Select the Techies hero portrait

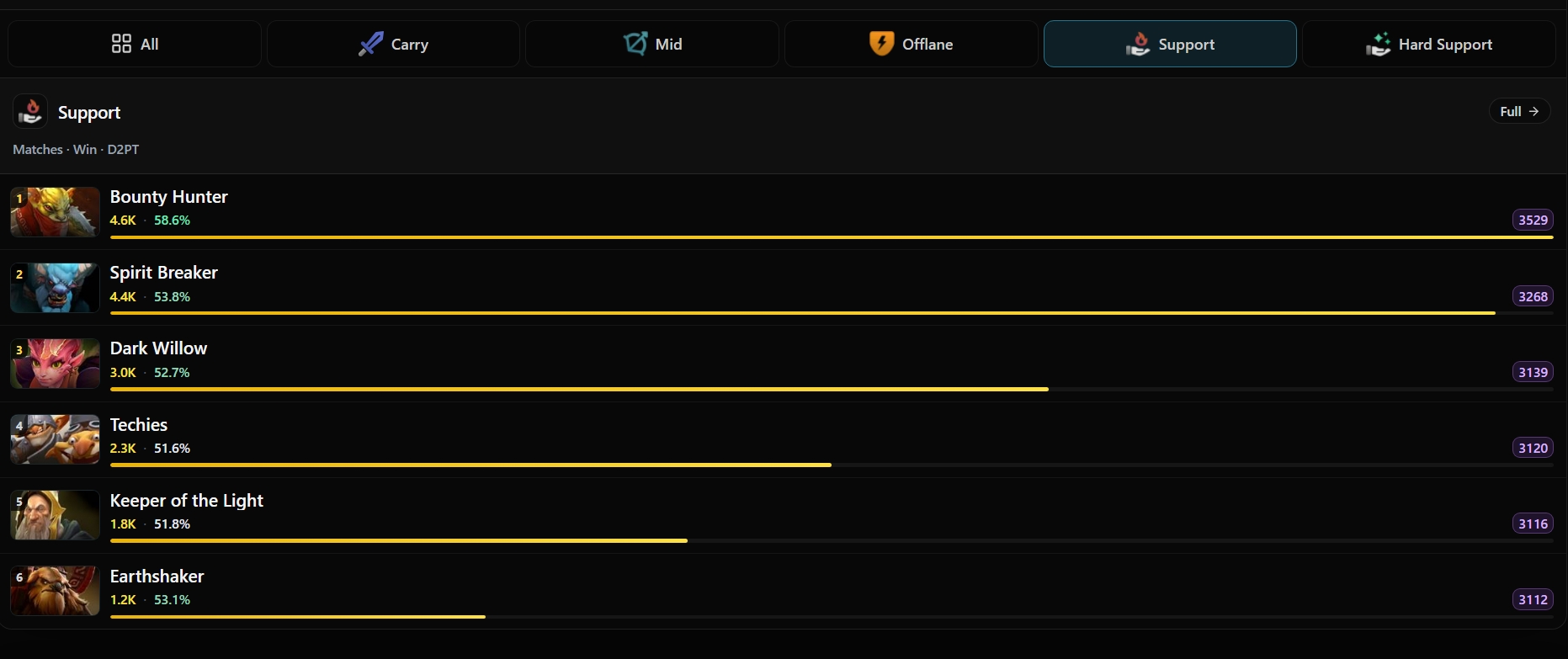tap(55, 439)
